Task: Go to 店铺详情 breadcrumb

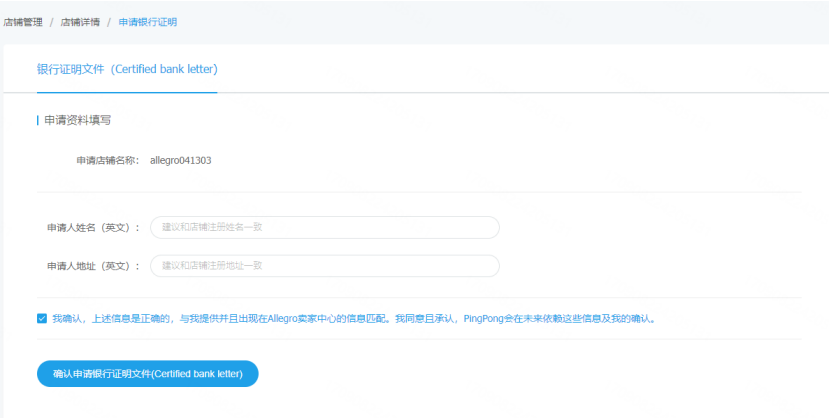Action: (x=80, y=22)
